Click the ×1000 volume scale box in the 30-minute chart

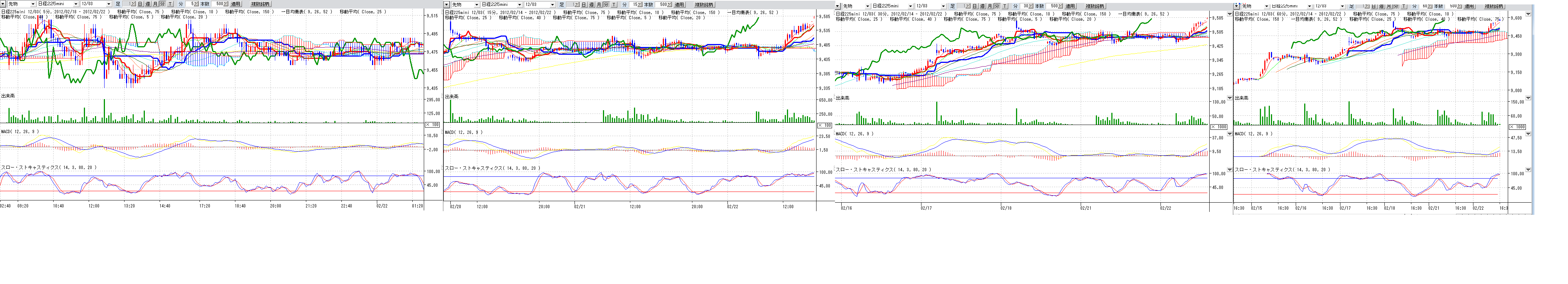[x=1218, y=127]
